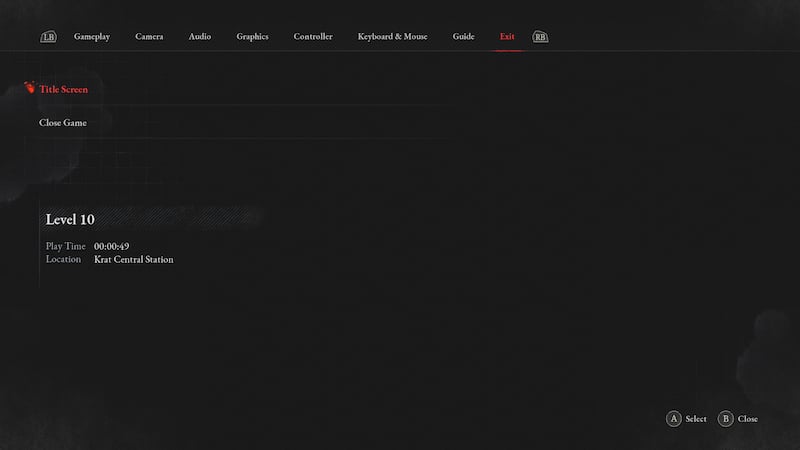Go to the Audio tab
Image resolution: width=800 pixels, height=450 pixels.
tap(200, 37)
